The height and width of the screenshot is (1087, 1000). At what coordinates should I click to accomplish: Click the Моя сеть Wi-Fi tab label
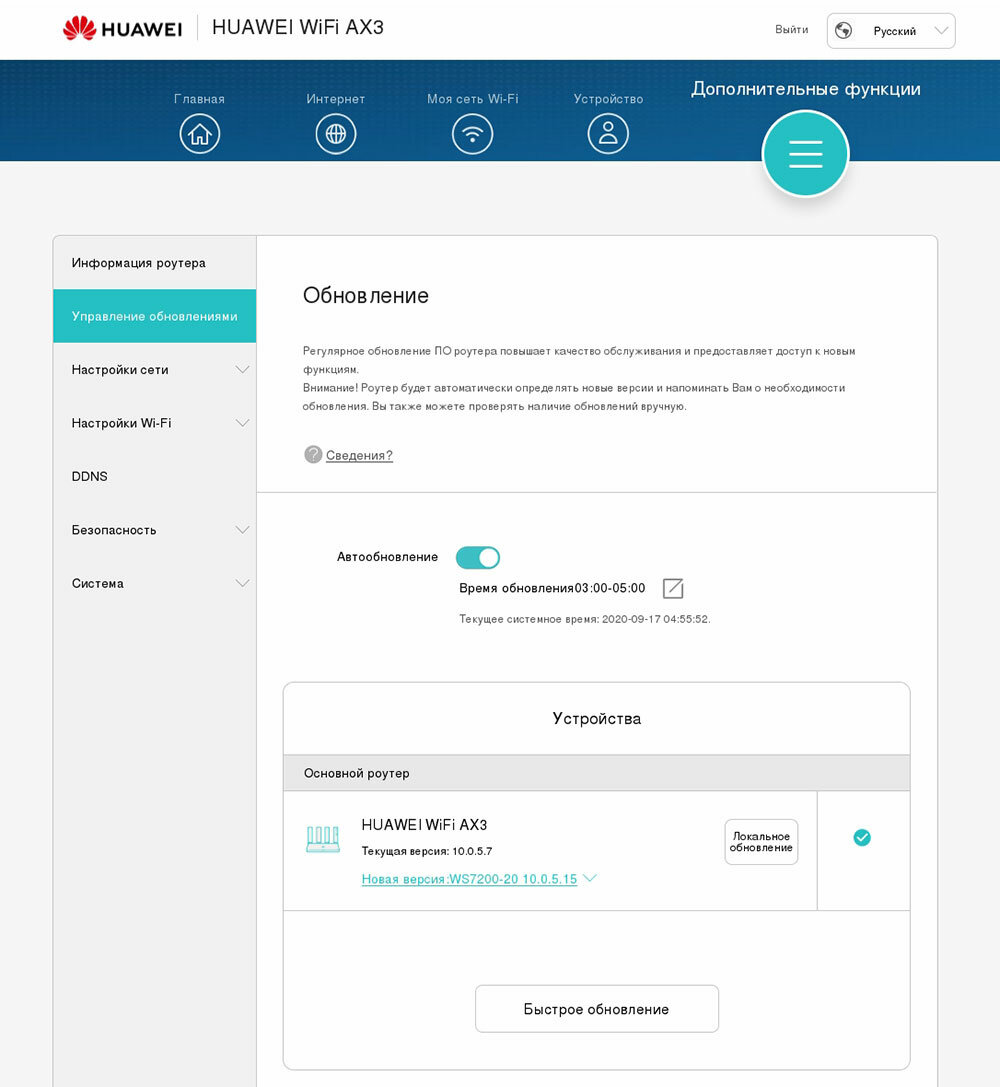pyautogui.click(x=473, y=98)
